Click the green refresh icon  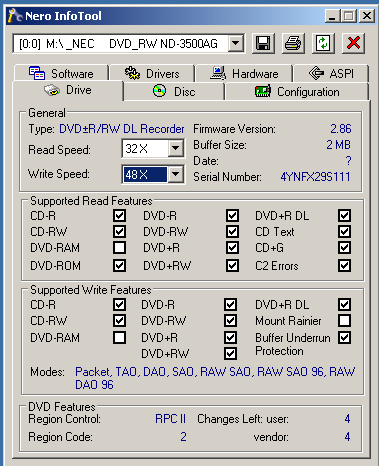coord(323,43)
